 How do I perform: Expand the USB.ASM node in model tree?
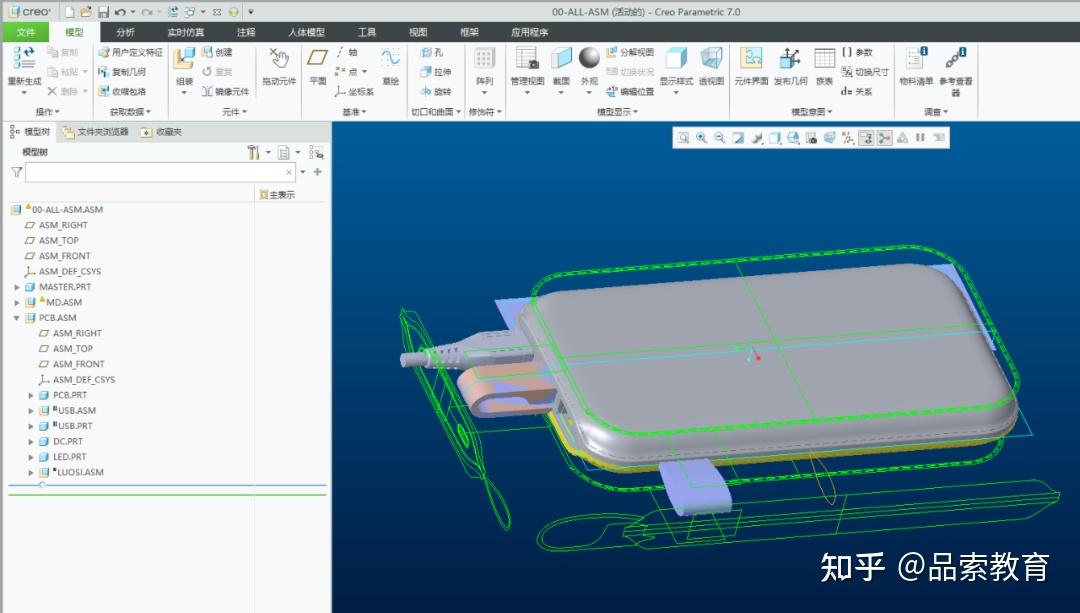coord(30,410)
